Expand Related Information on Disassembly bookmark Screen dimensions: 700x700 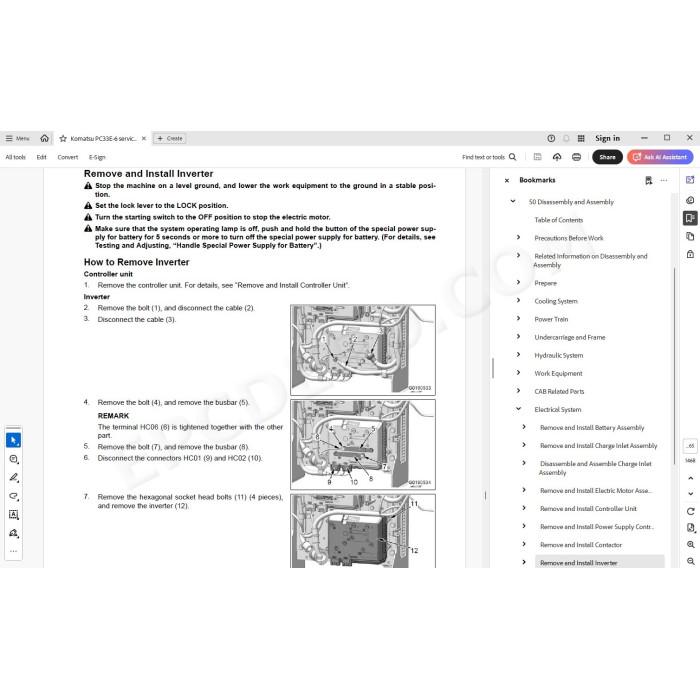518,255
